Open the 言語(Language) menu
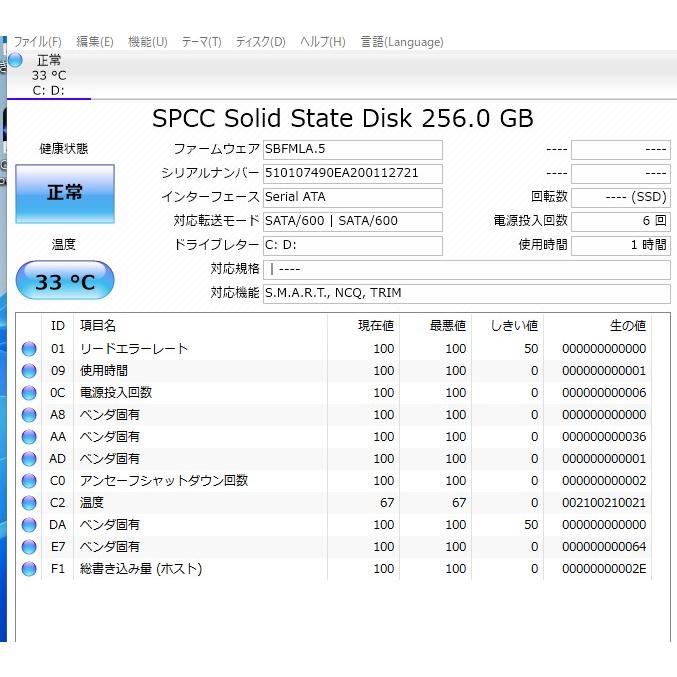This screenshot has height=677, width=677. pyautogui.click(x=402, y=42)
